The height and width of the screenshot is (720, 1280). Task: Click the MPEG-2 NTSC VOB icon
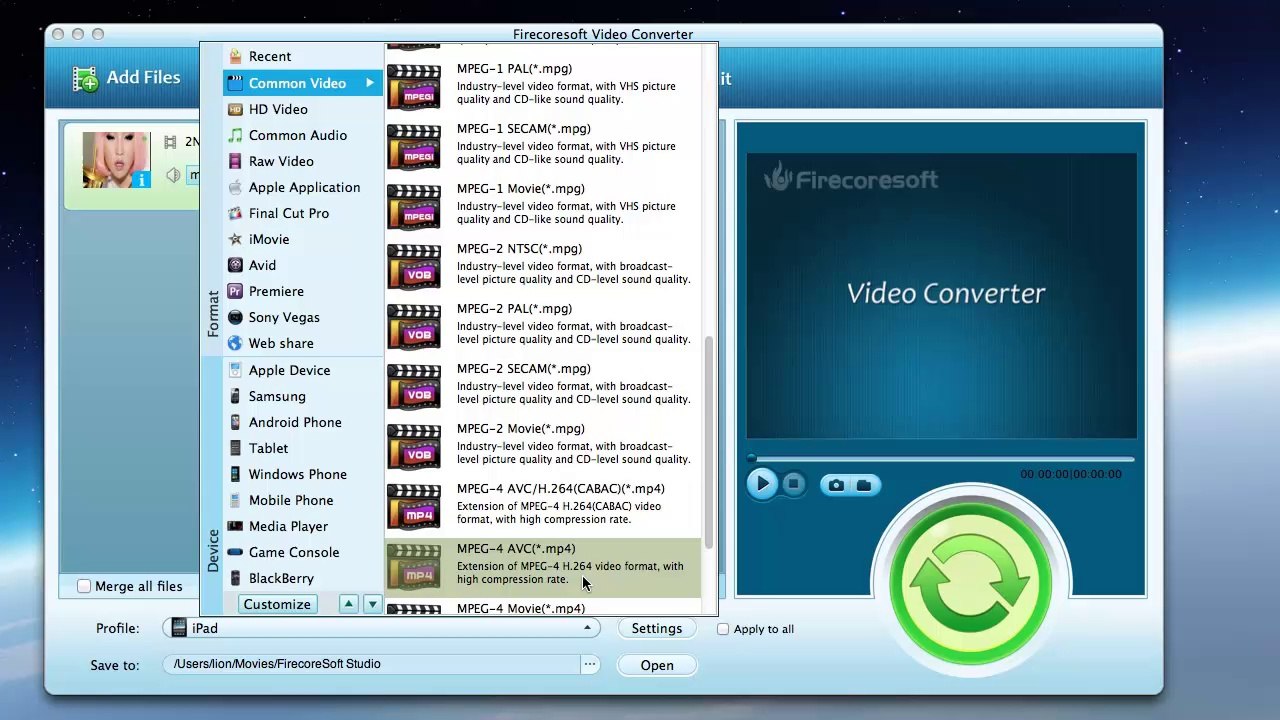click(x=414, y=266)
